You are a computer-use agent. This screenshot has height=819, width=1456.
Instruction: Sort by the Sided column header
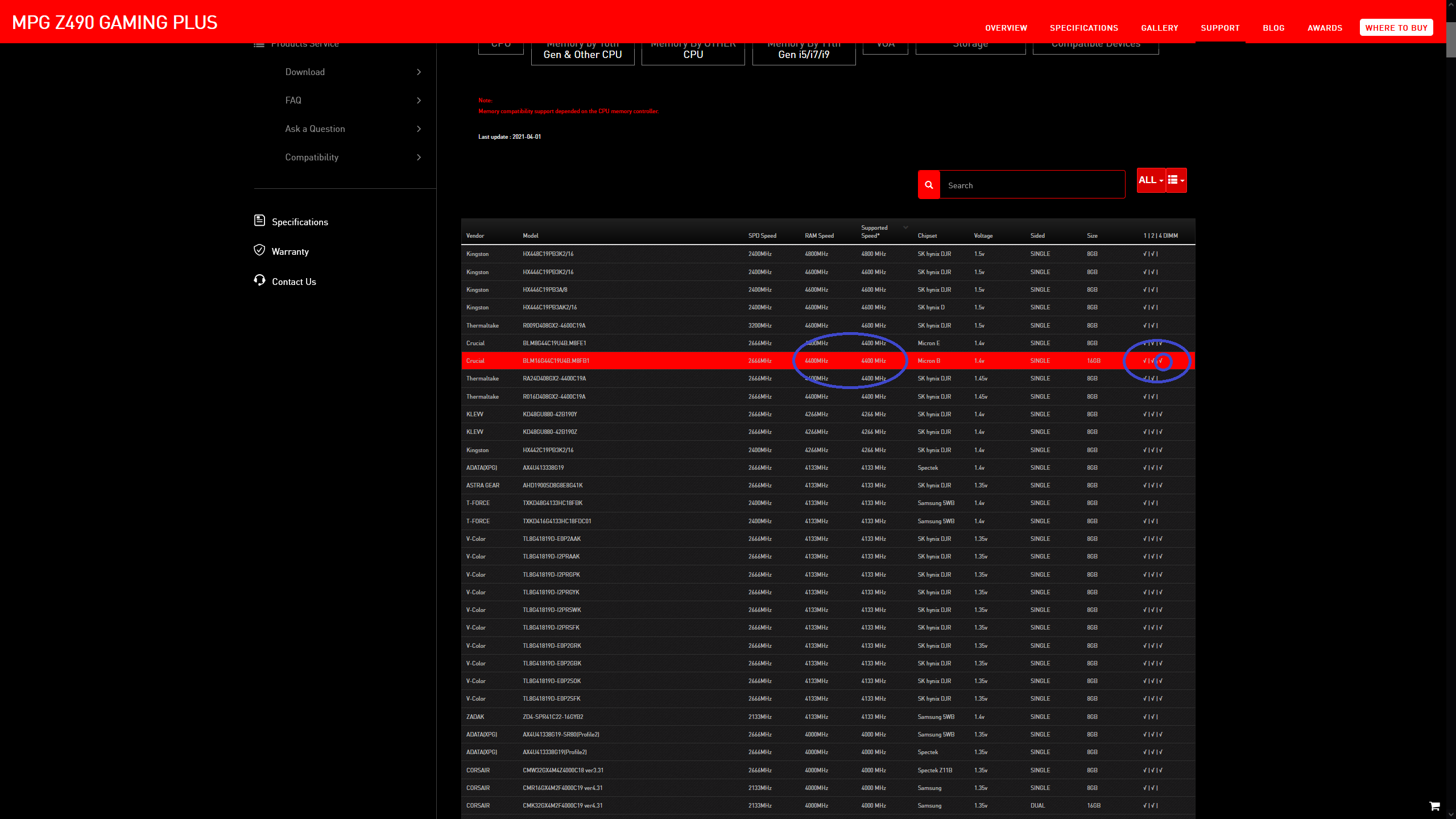click(x=1037, y=235)
